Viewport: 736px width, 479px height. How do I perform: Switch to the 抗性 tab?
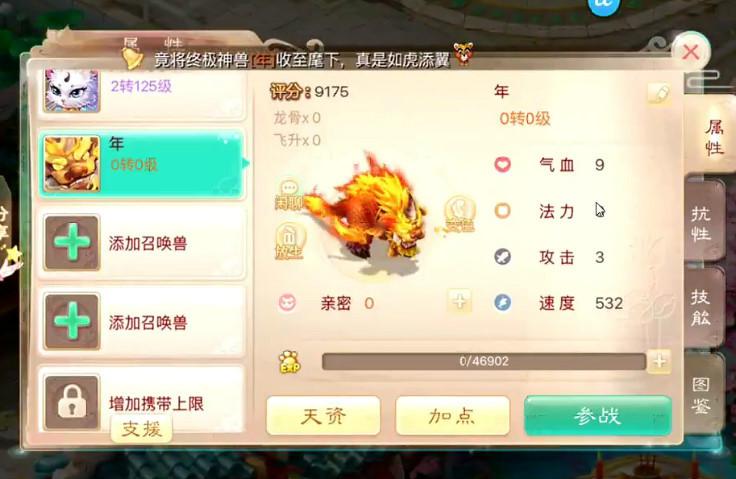701,224
